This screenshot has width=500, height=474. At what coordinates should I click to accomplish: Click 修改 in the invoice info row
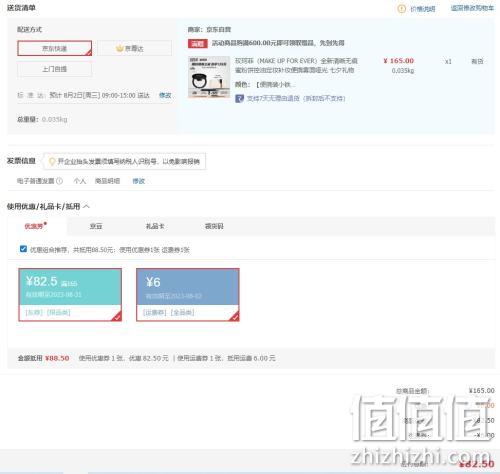pos(139,181)
